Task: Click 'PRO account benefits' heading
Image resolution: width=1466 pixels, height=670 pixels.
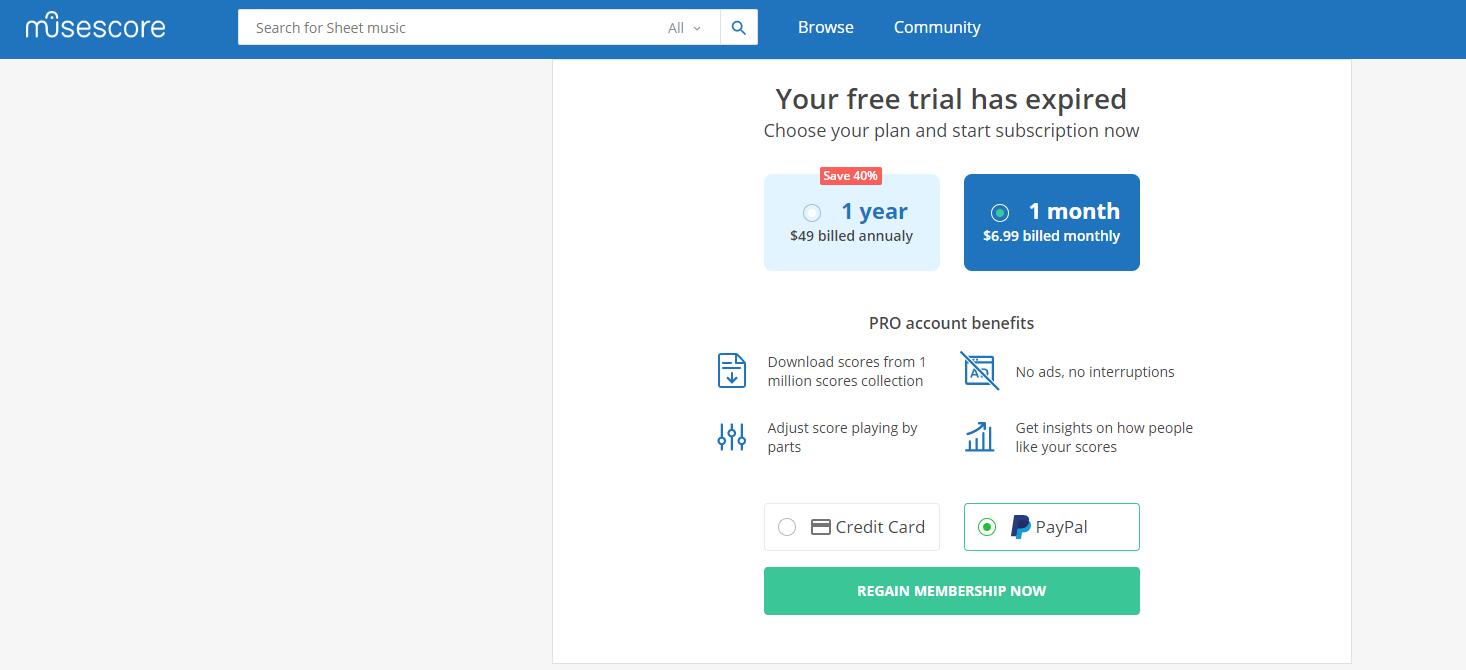Action: point(952,323)
